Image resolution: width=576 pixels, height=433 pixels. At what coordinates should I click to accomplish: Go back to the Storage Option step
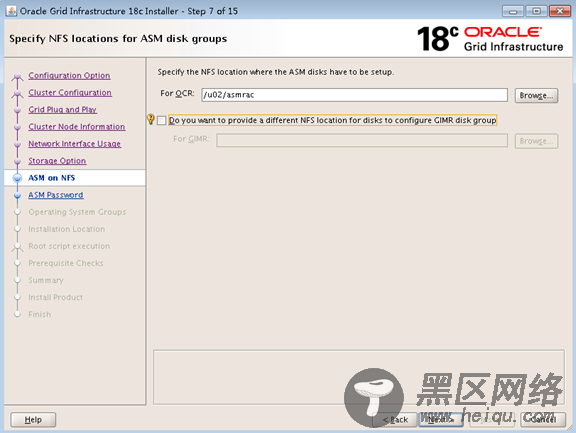[x=57, y=161]
